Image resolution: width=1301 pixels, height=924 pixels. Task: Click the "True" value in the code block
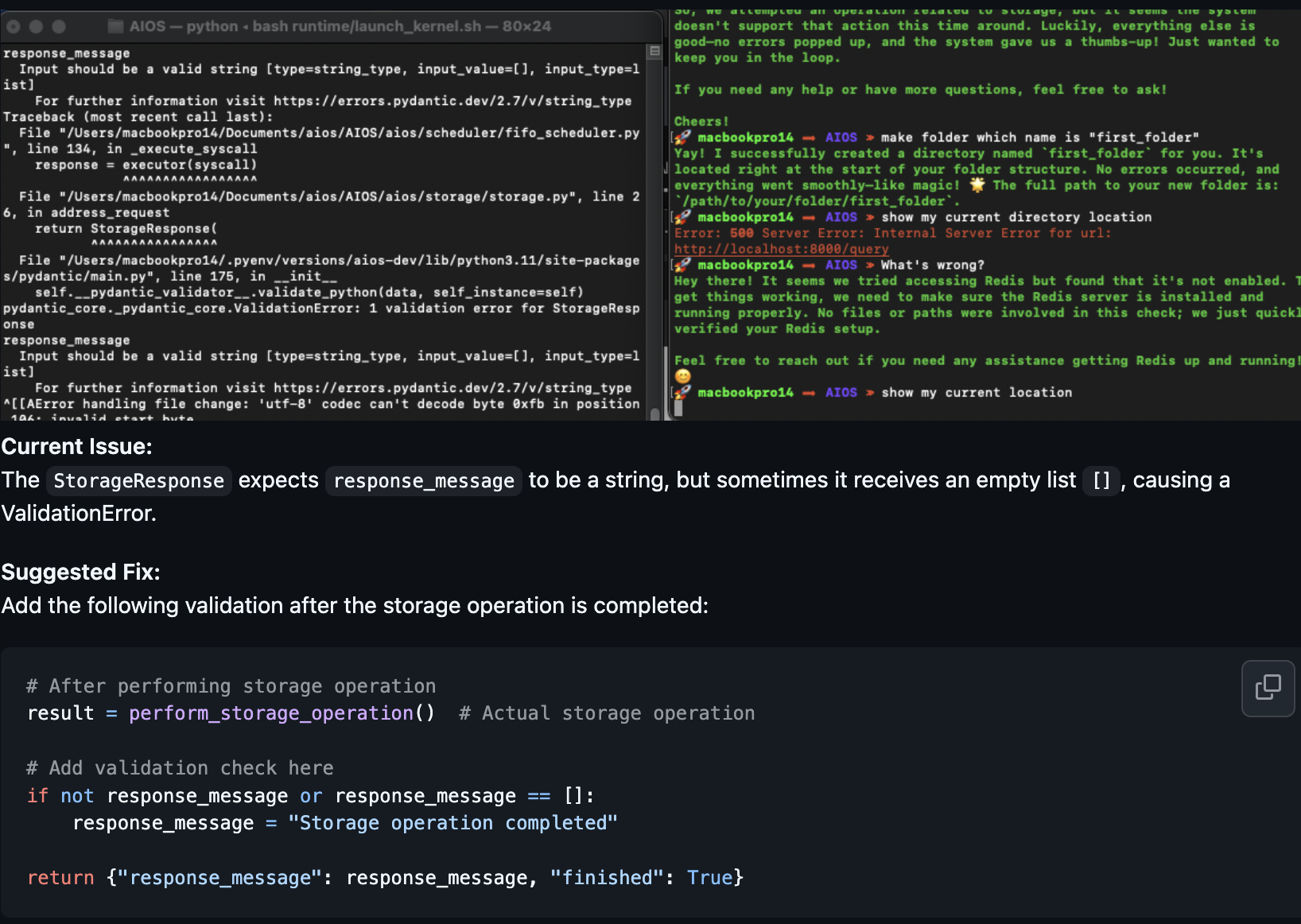(710, 878)
